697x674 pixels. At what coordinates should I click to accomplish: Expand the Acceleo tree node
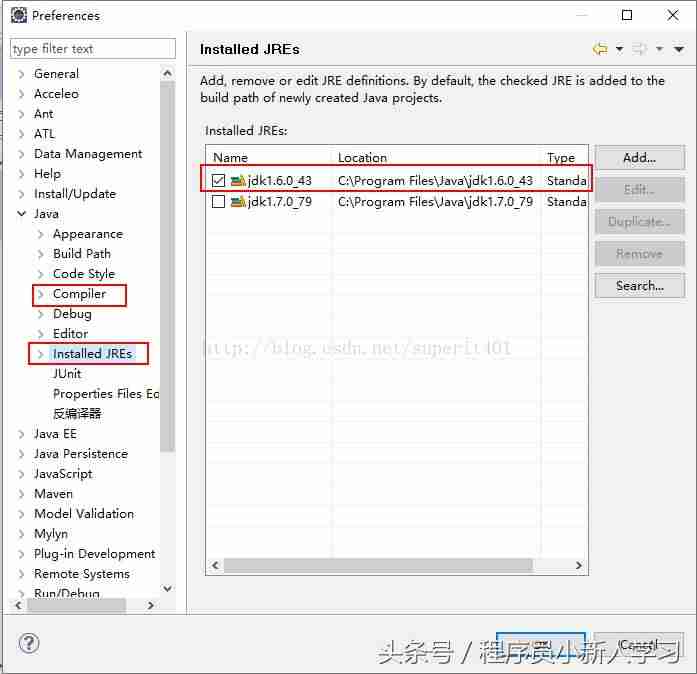21,94
